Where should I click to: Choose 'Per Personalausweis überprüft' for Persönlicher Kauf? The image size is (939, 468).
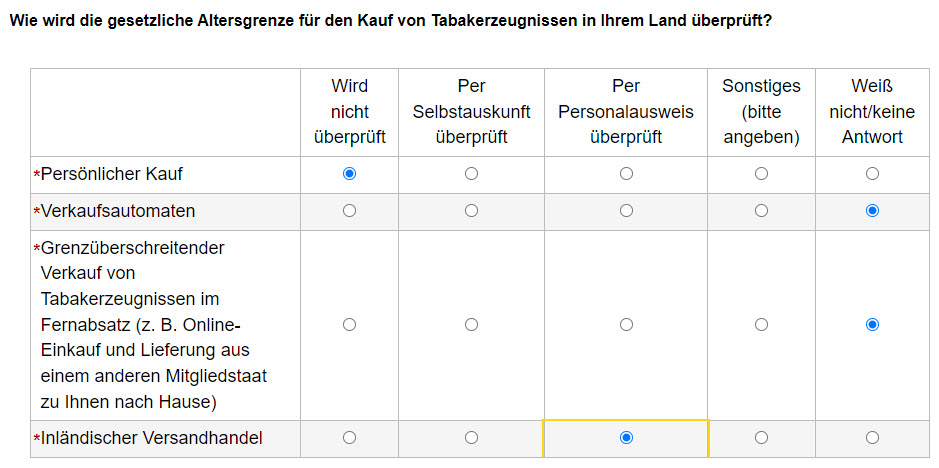(626, 174)
